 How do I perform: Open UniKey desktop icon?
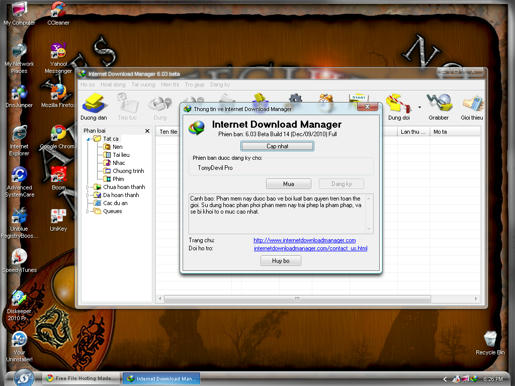(58, 220)
